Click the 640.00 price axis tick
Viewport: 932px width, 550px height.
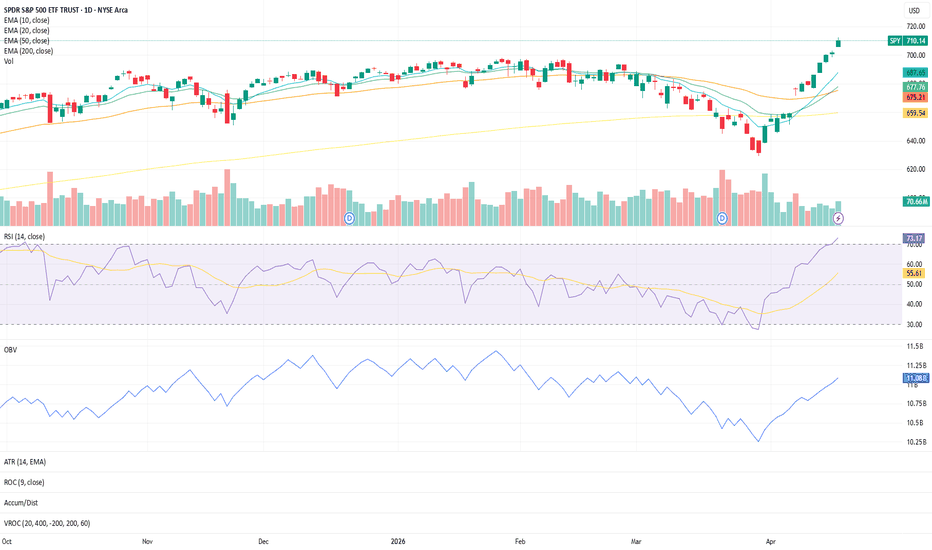pyautogui.click(x=915, y=141)
